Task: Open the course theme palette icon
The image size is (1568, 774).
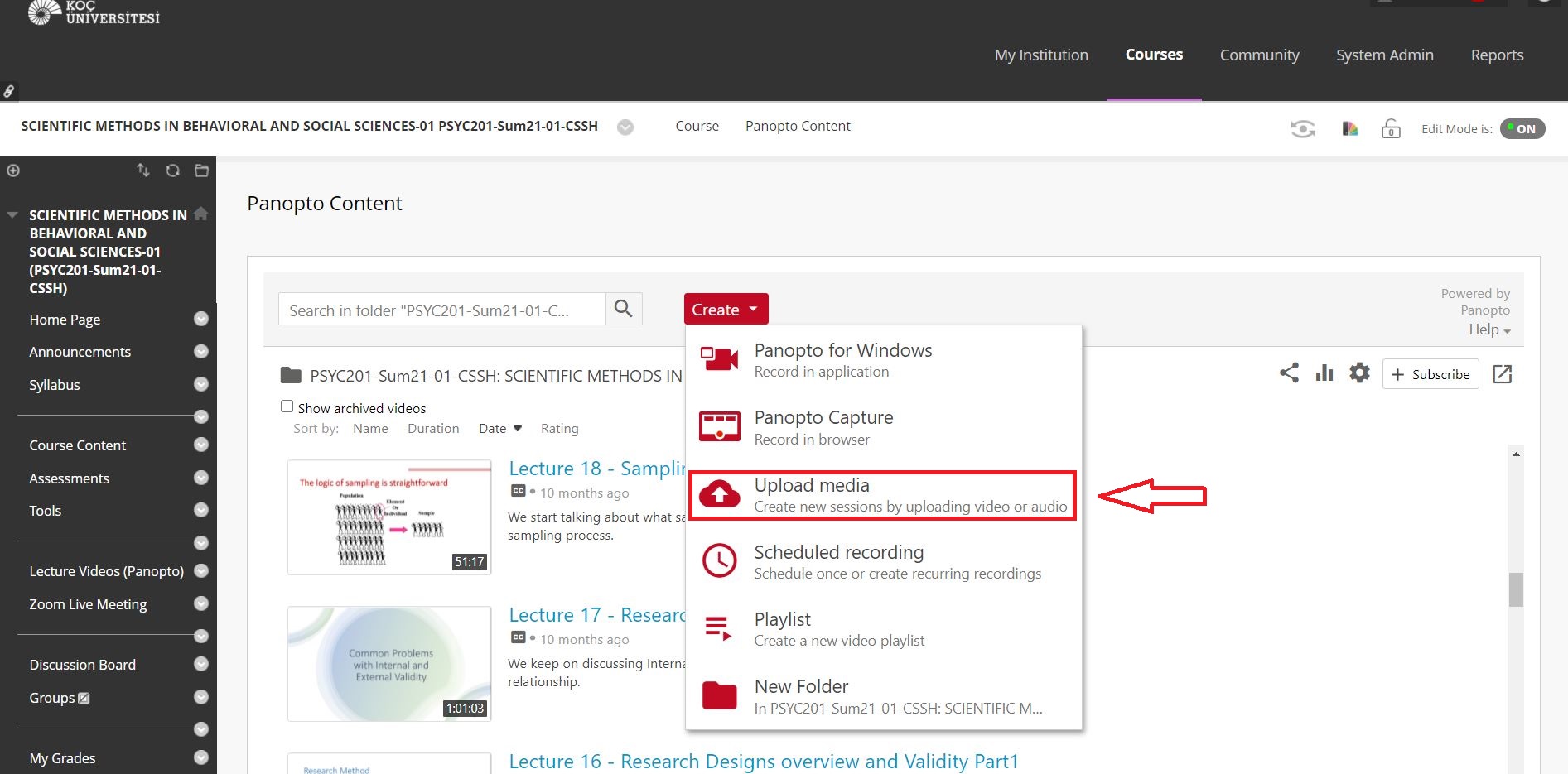Action: [x=1350, y=129]
